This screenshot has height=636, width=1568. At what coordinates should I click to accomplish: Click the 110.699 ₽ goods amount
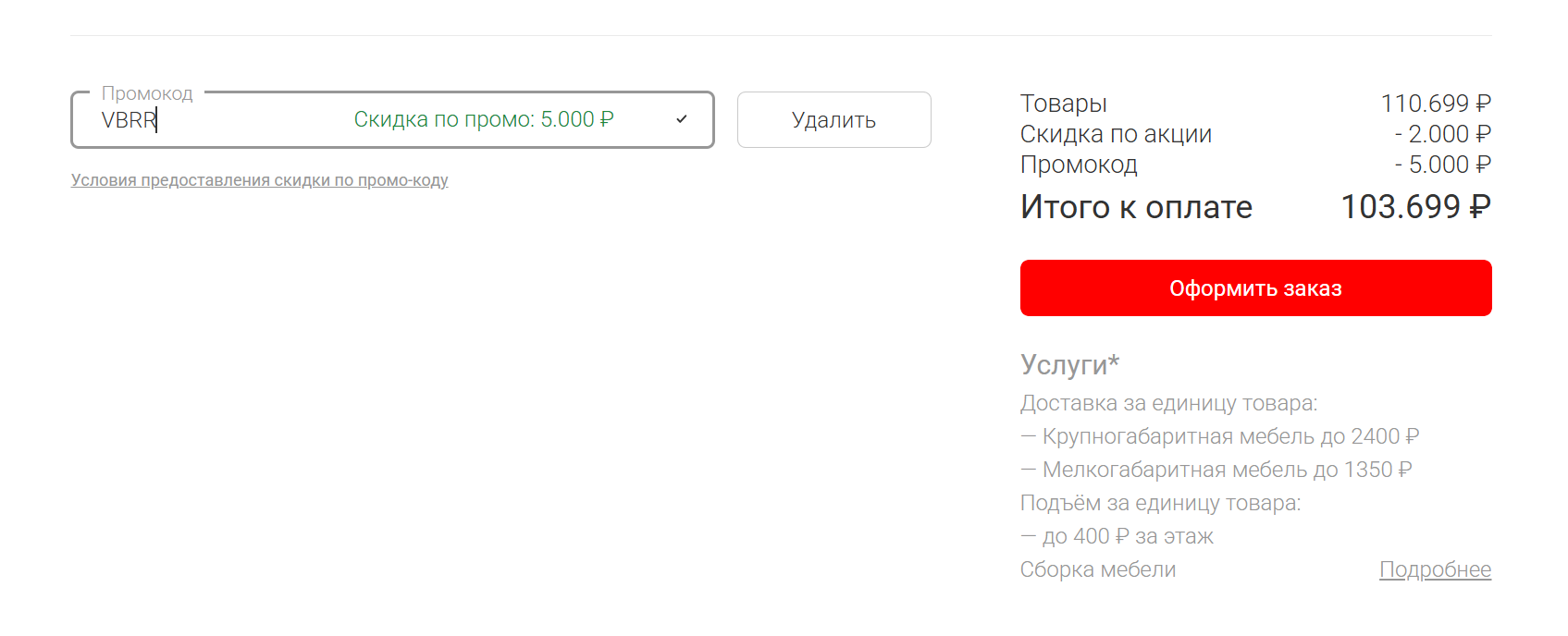point(1436,104)
